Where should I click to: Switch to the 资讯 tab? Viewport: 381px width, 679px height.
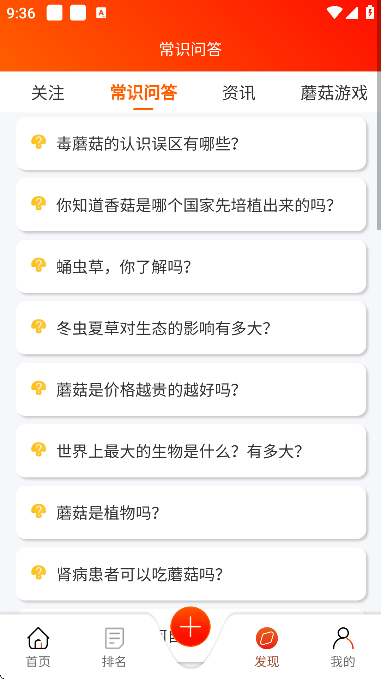point(239,93)
